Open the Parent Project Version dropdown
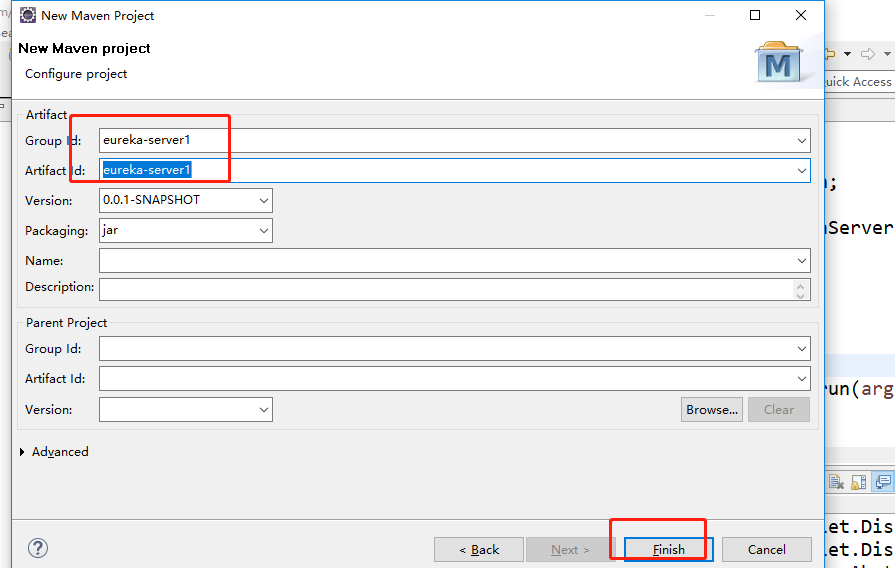Screen dimensions: 895x568 pos(264,410)
